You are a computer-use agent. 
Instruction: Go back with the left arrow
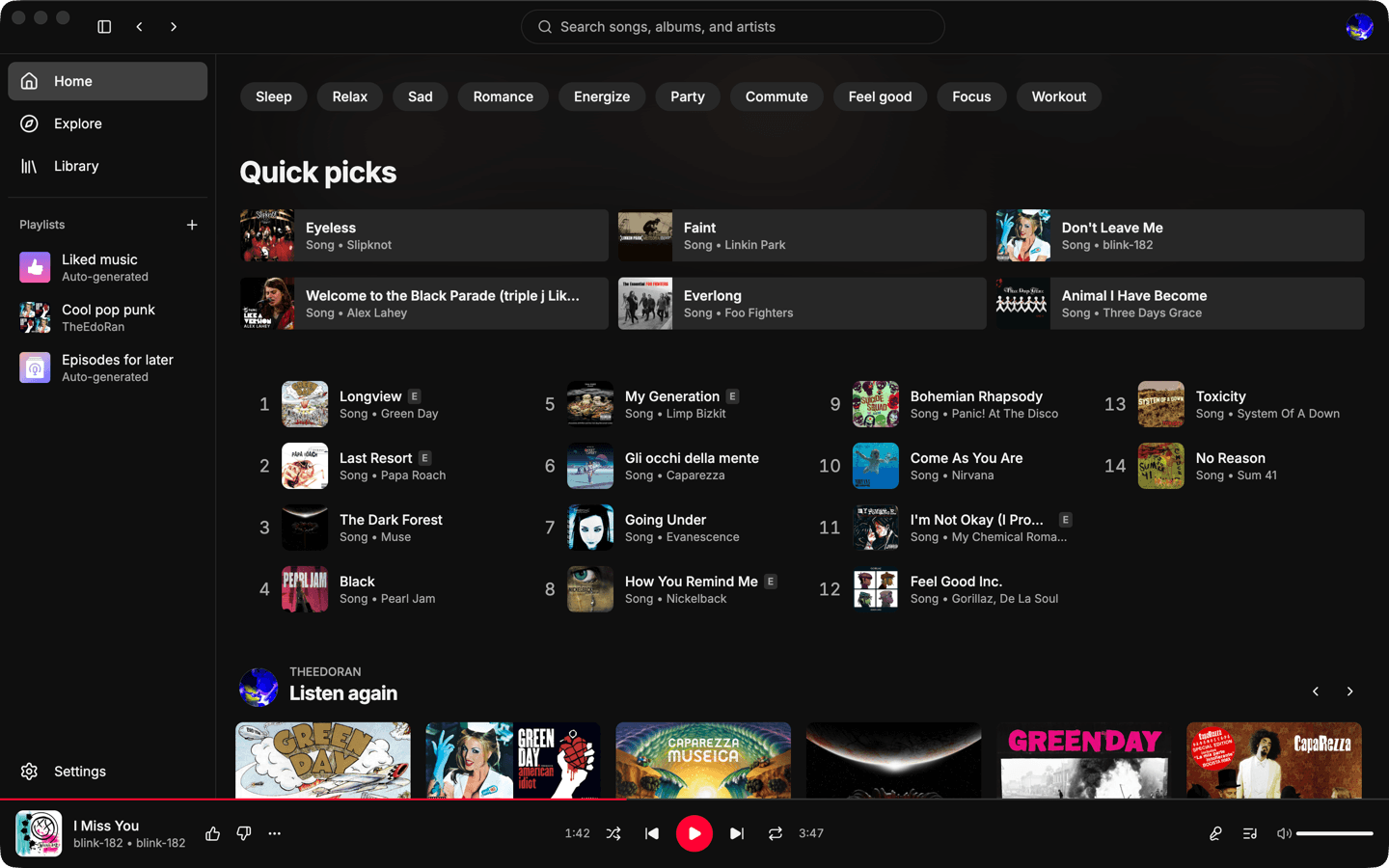[140, 27]
